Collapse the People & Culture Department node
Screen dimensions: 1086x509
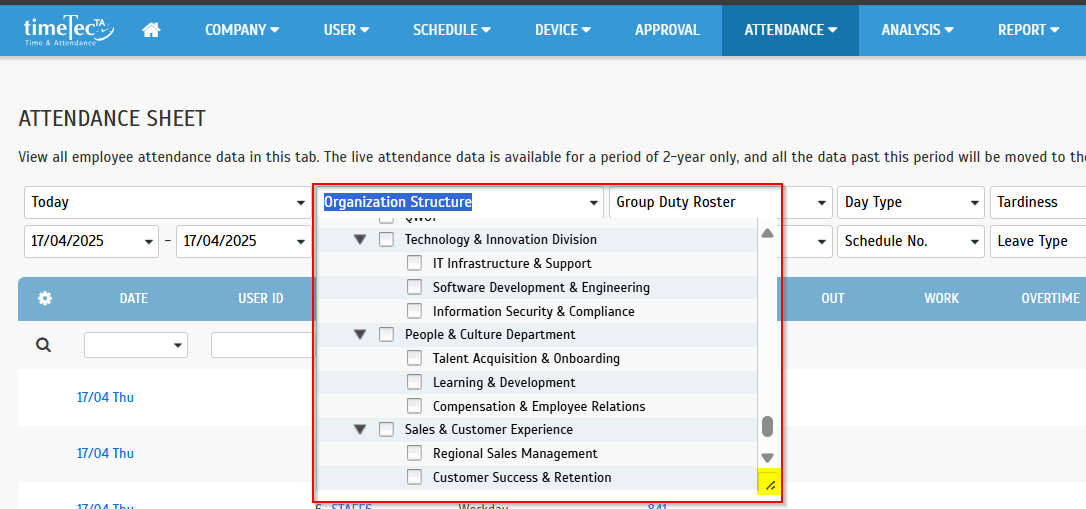point(360,335)
